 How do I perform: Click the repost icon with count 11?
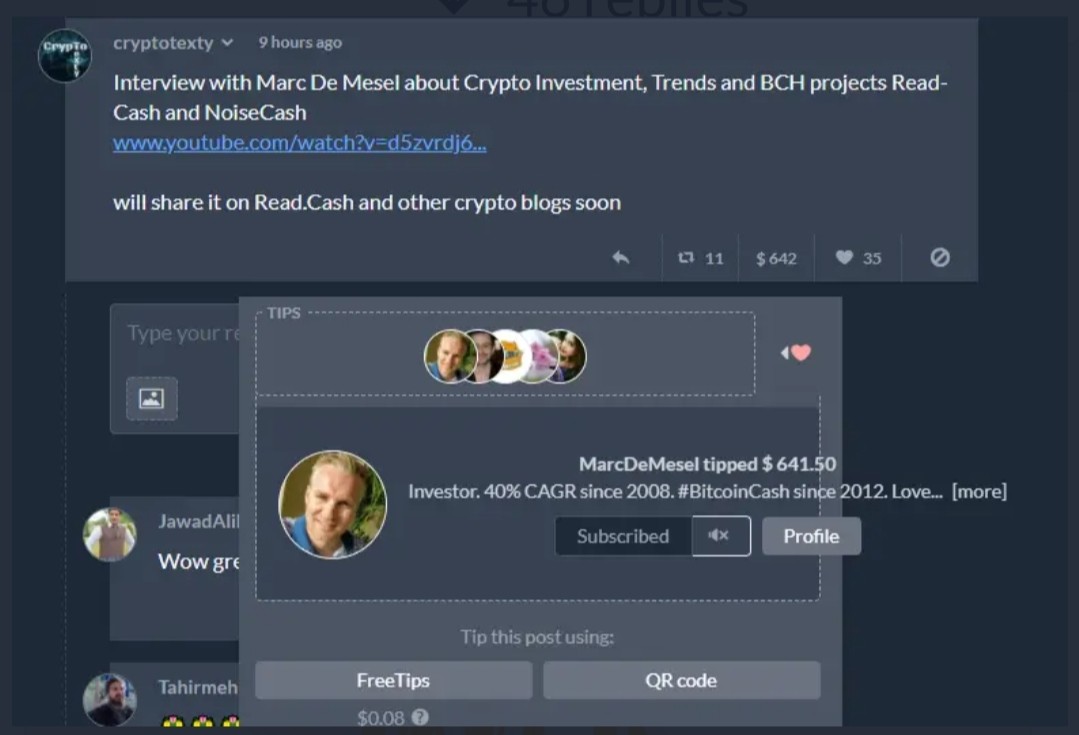tap(701, 258)
